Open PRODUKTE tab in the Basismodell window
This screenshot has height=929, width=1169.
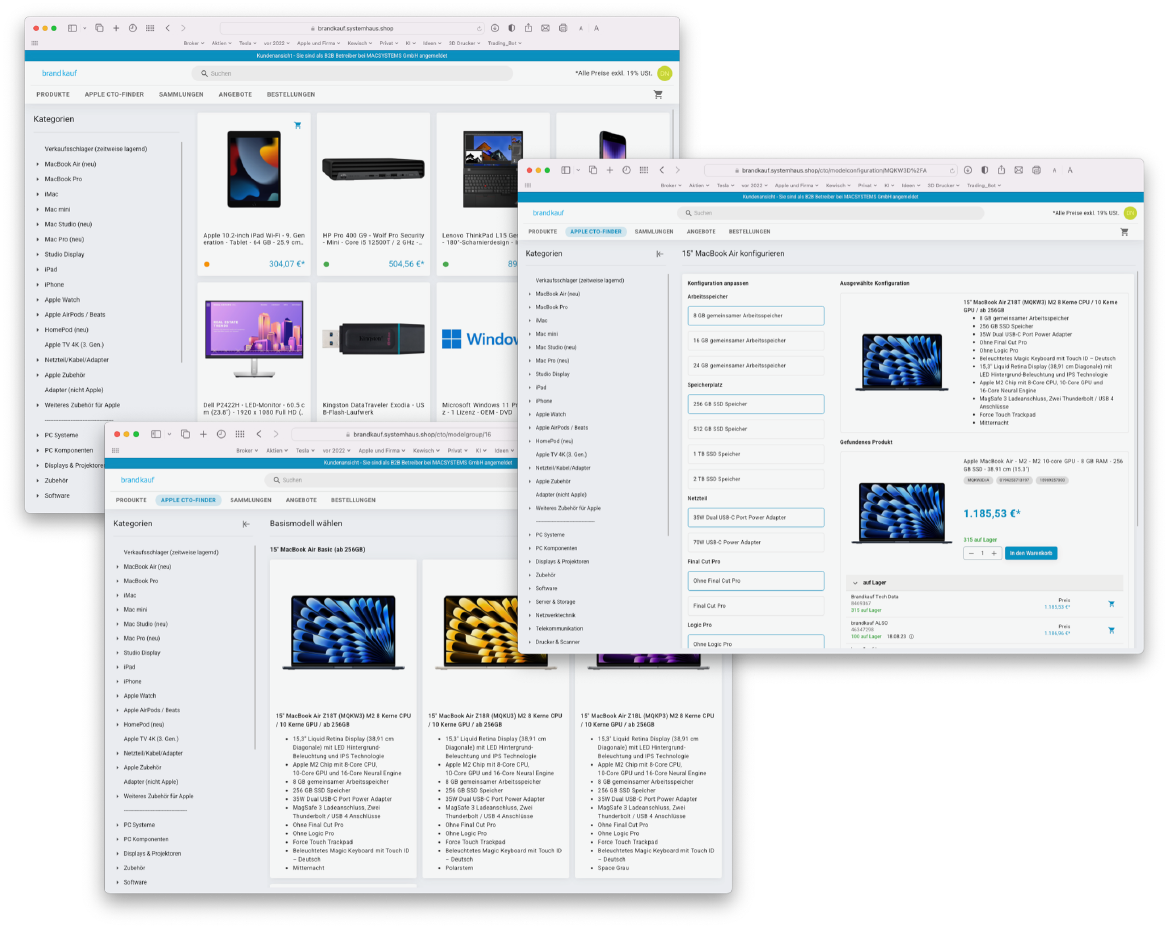pos(131,500)
